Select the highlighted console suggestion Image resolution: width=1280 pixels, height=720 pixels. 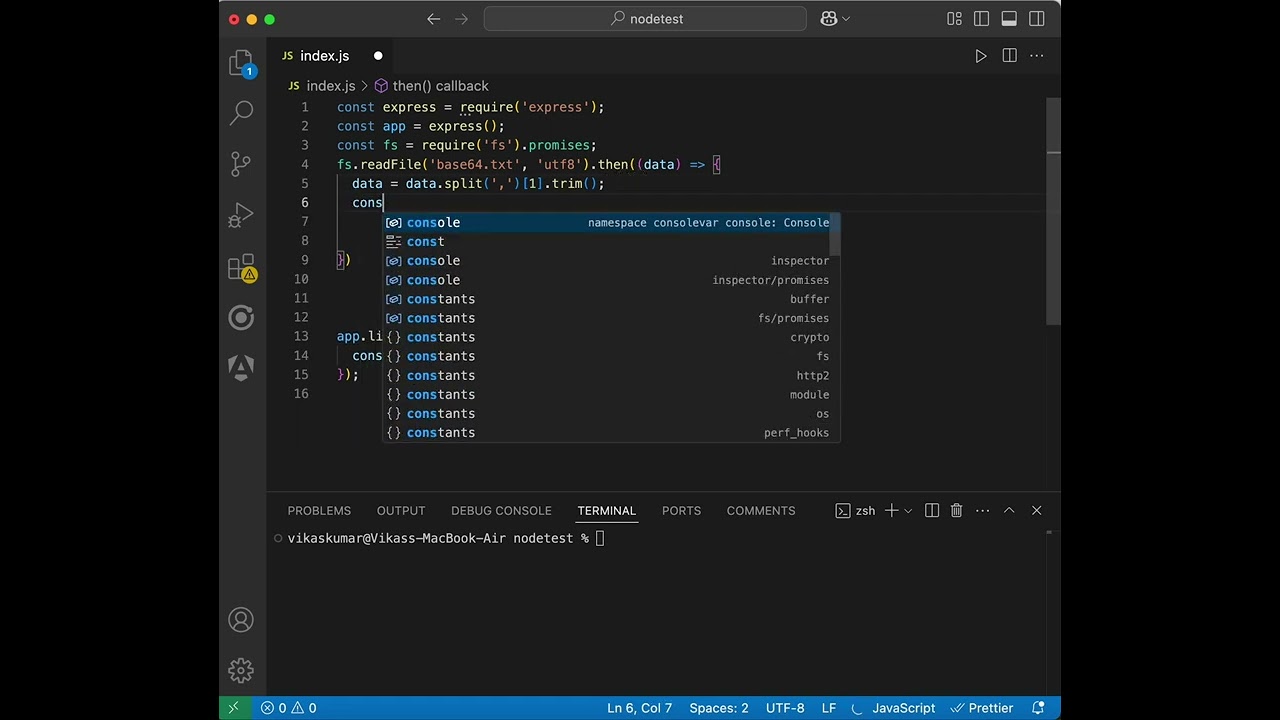(612, 222)
